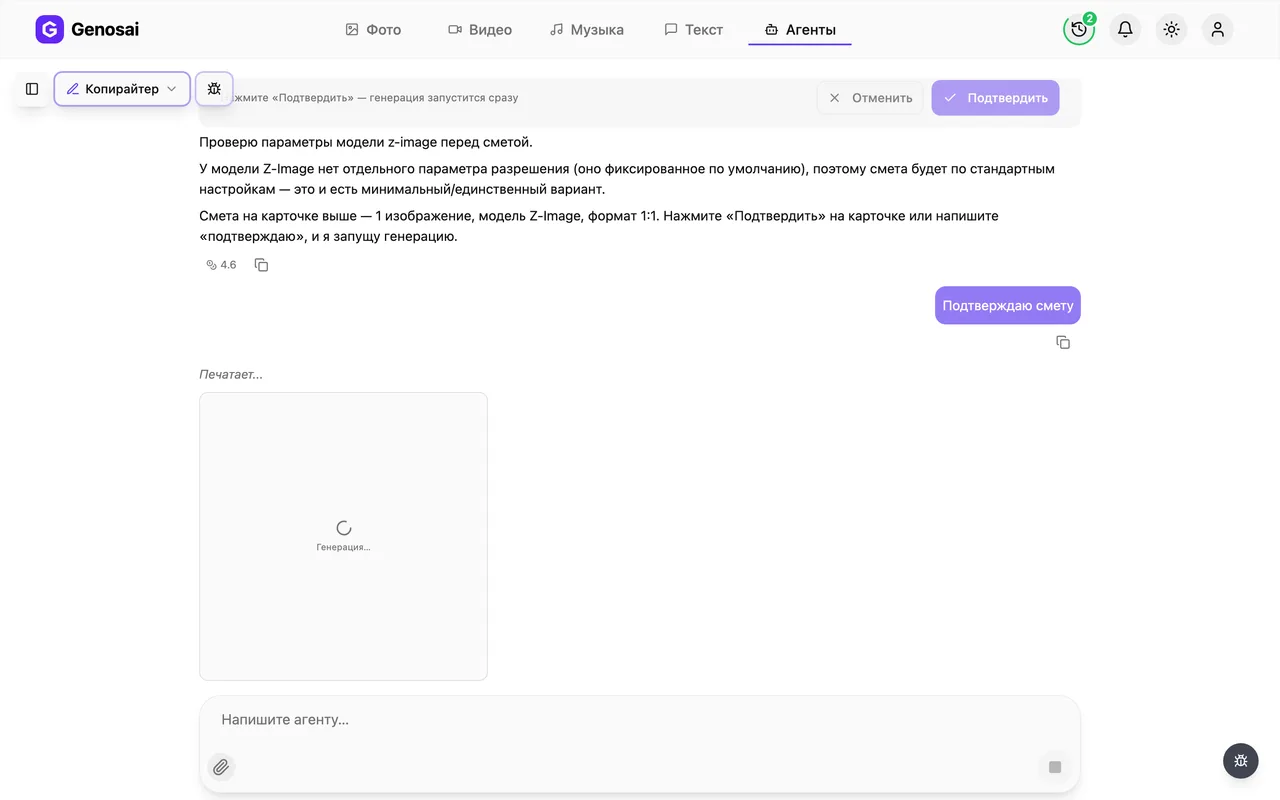Attach a file with paperclip icon
The width and height of the screenshot is (1280, 800).
coord(221,767)
